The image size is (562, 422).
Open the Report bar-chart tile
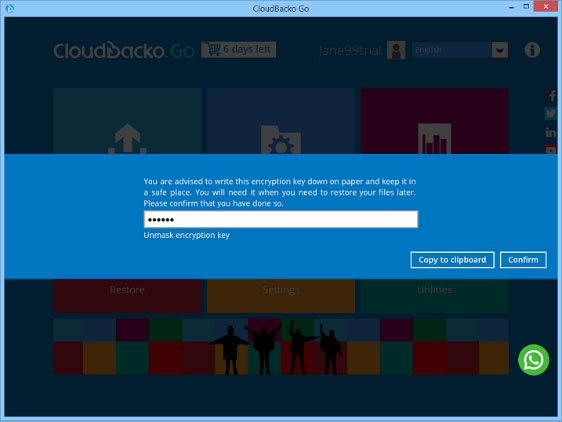click(434, 121)
